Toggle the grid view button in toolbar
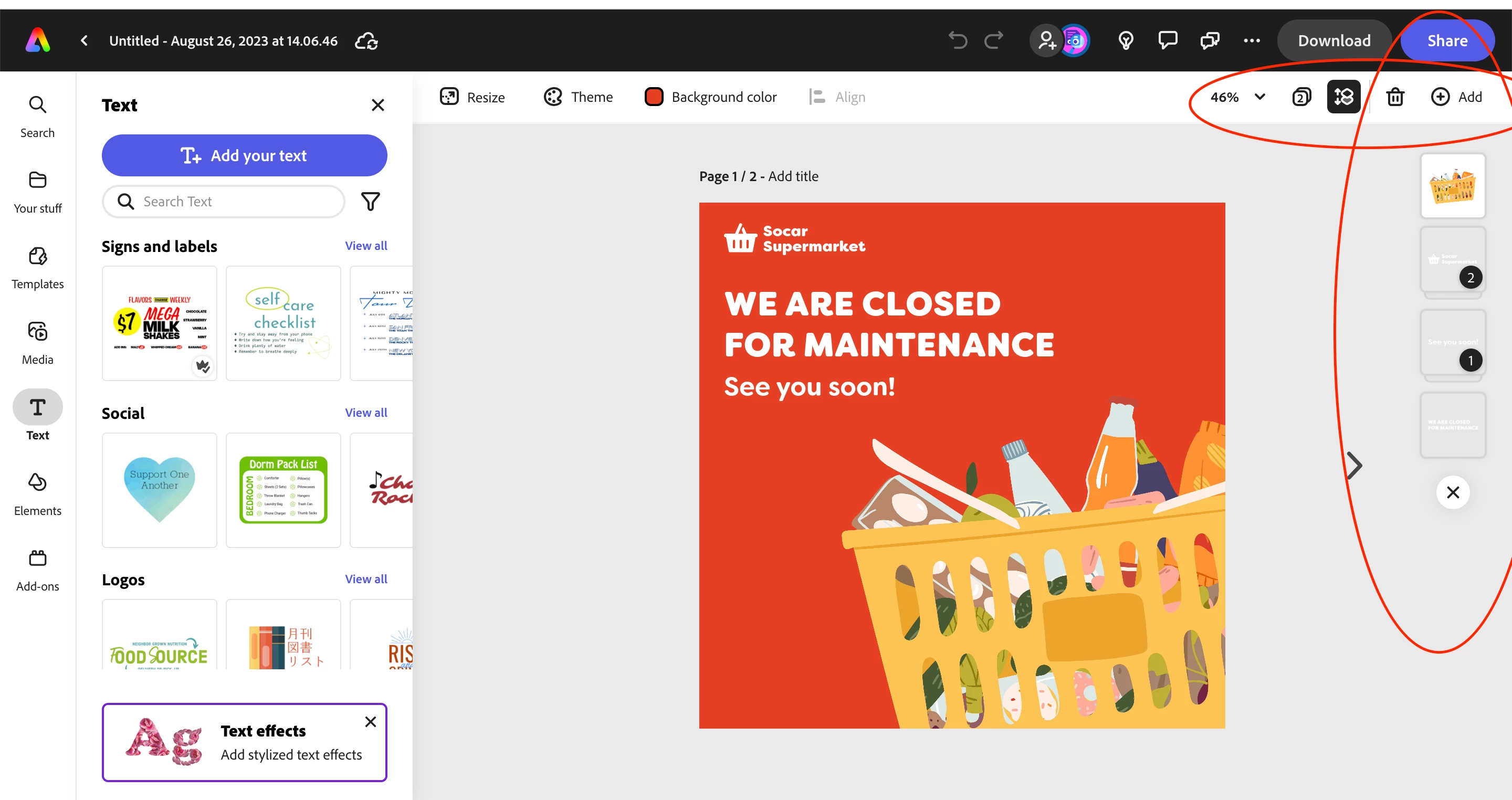 (x=1343, y=97)
